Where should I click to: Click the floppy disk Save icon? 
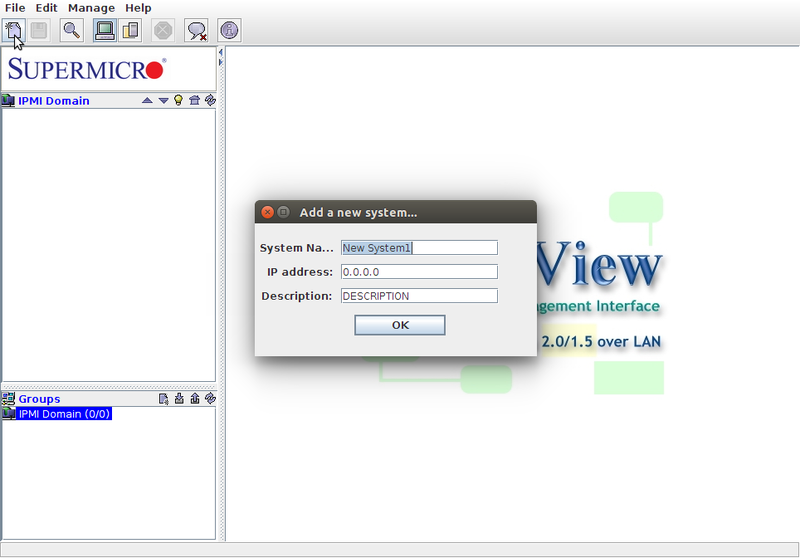tap(39, 30)
